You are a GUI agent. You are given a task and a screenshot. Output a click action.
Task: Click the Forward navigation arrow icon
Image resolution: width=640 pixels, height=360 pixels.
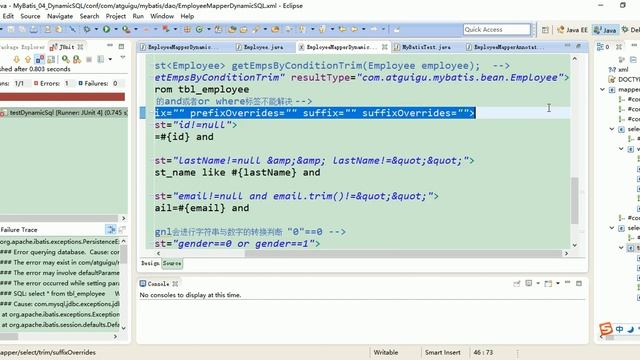click(x=374, y=29)
